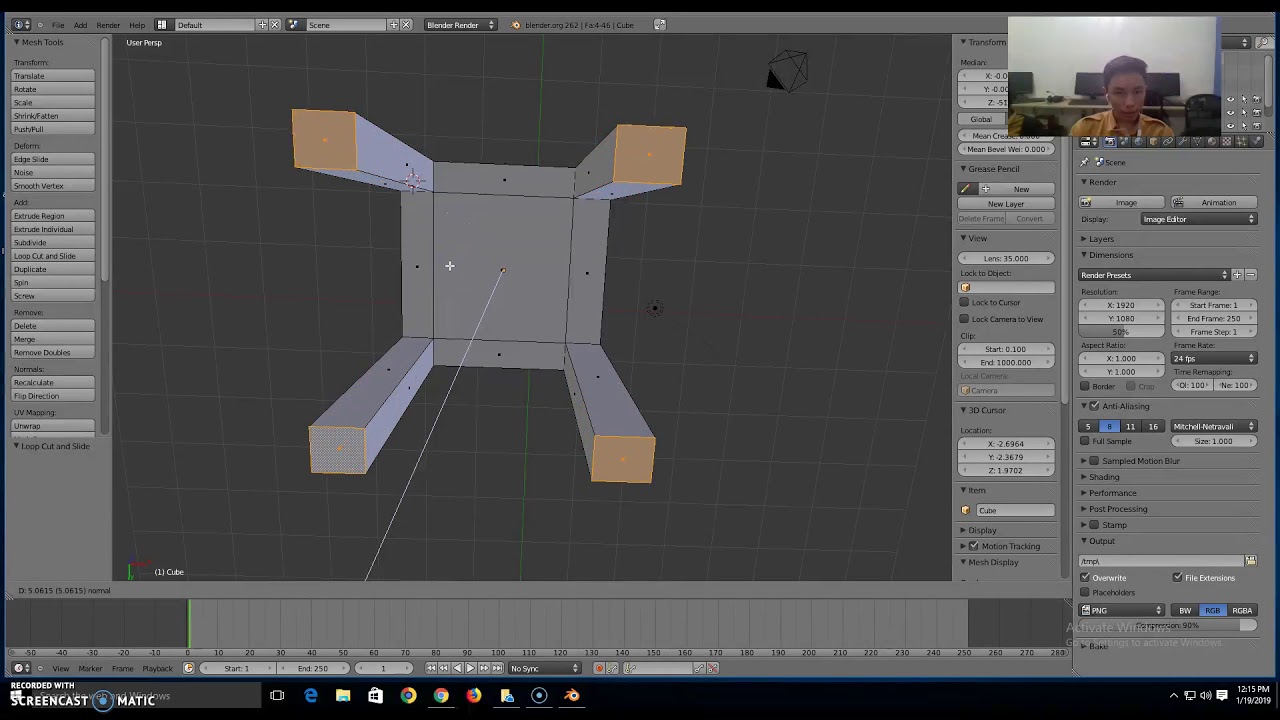Enable the Lock to Cursor checkbox
The height and width of the screenshot is (720, 1280).
pos(965,303)
